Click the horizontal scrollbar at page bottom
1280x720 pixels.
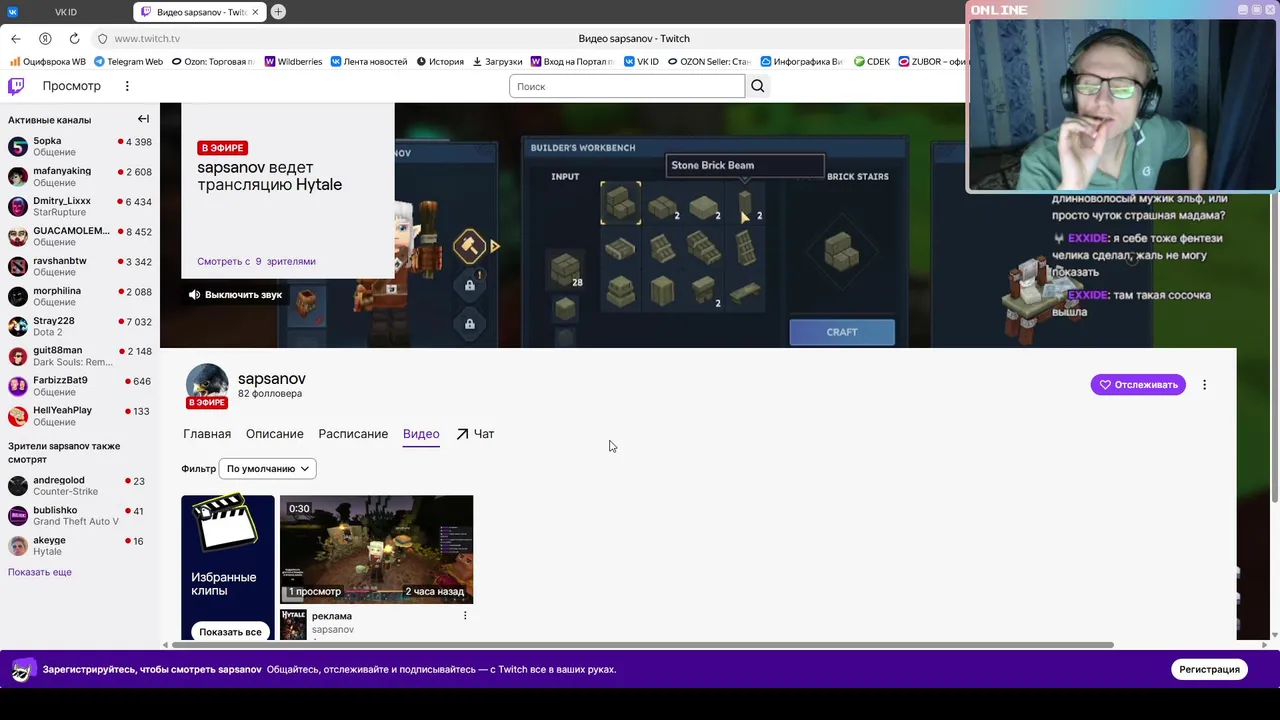[x=642, y=645]
